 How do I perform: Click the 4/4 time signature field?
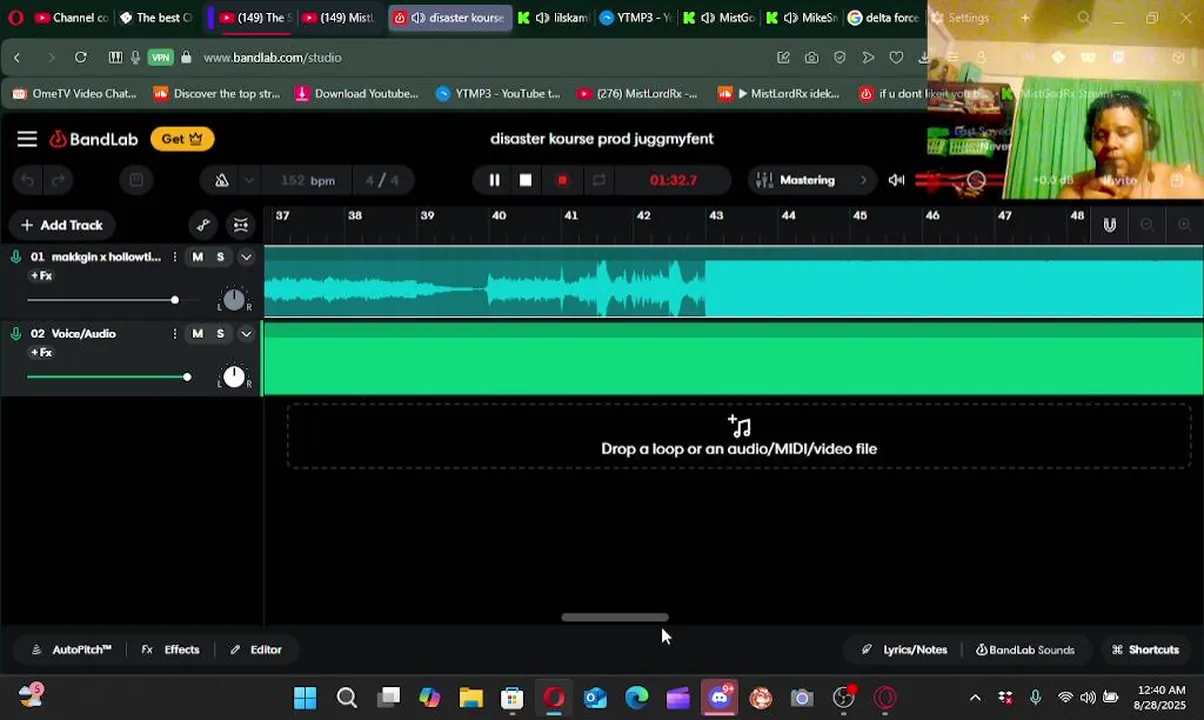pyautogui.click(x=382, y=180)
